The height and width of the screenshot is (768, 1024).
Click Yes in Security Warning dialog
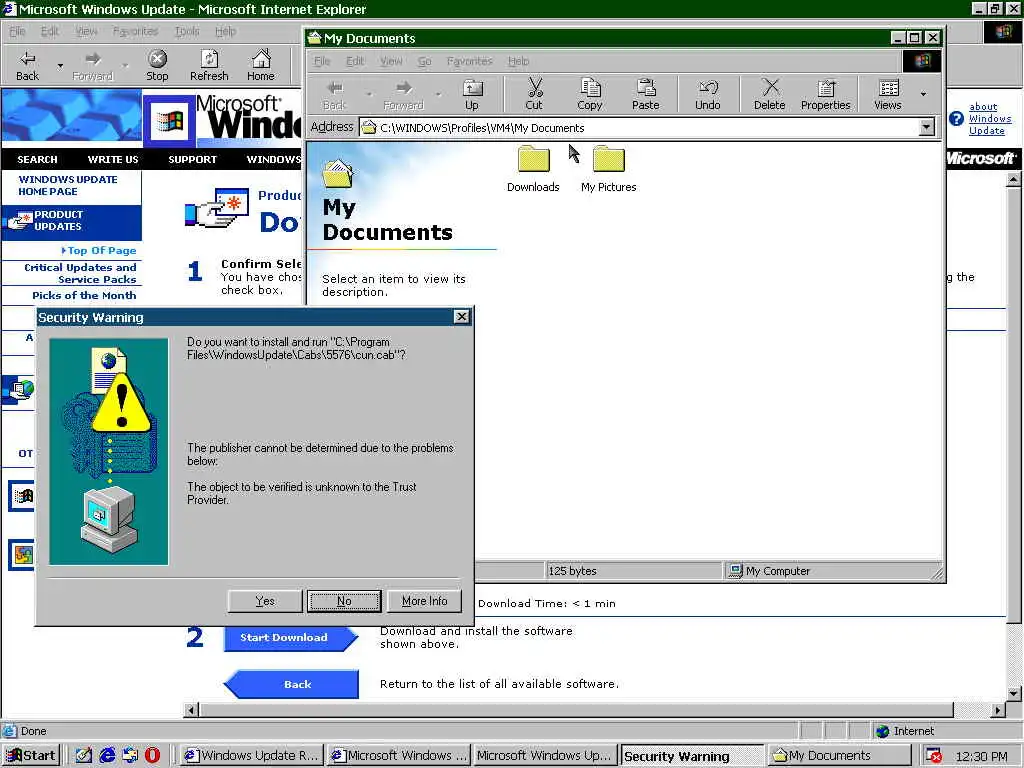(x=265, y=601)
